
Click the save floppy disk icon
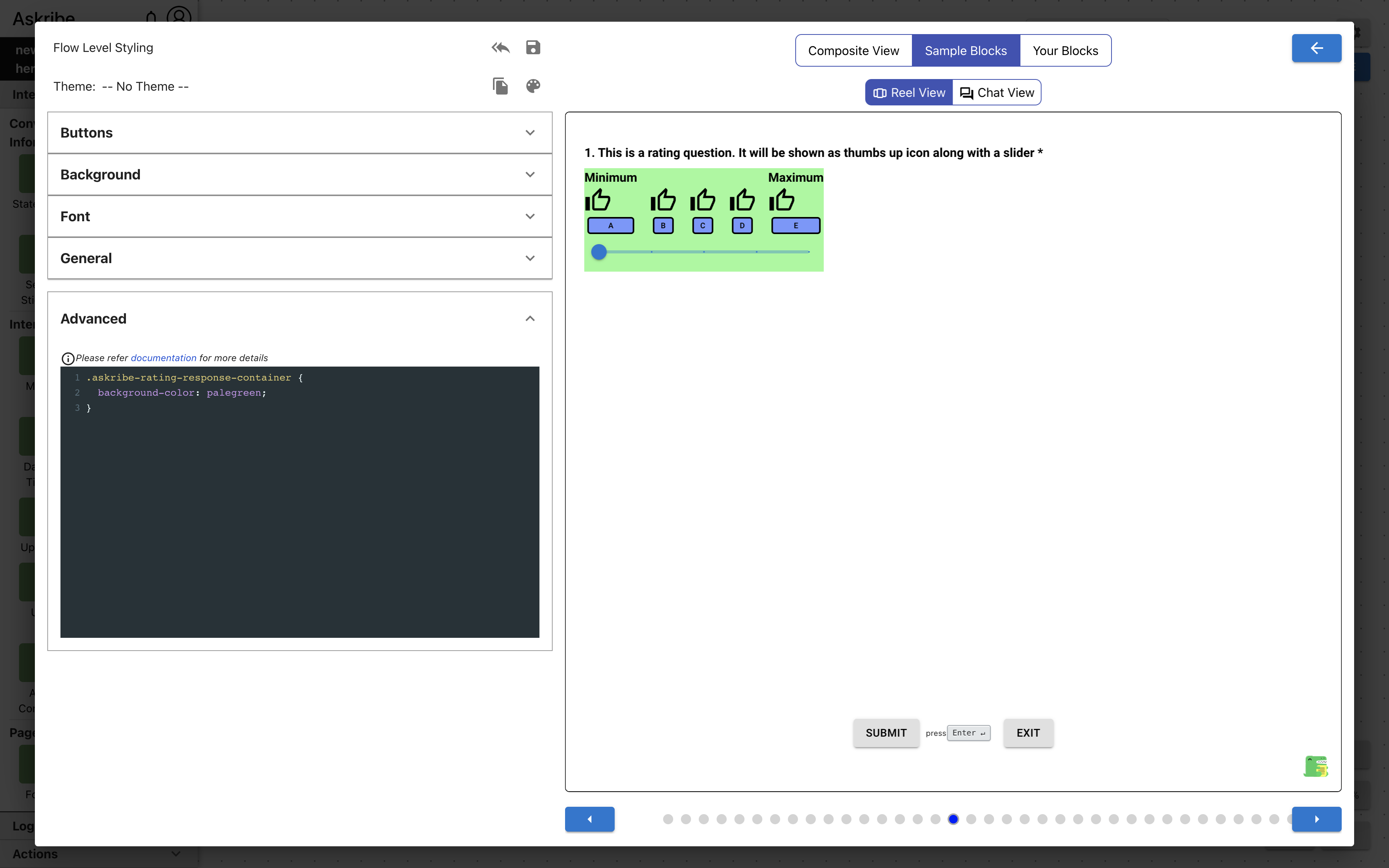point(533,48)
